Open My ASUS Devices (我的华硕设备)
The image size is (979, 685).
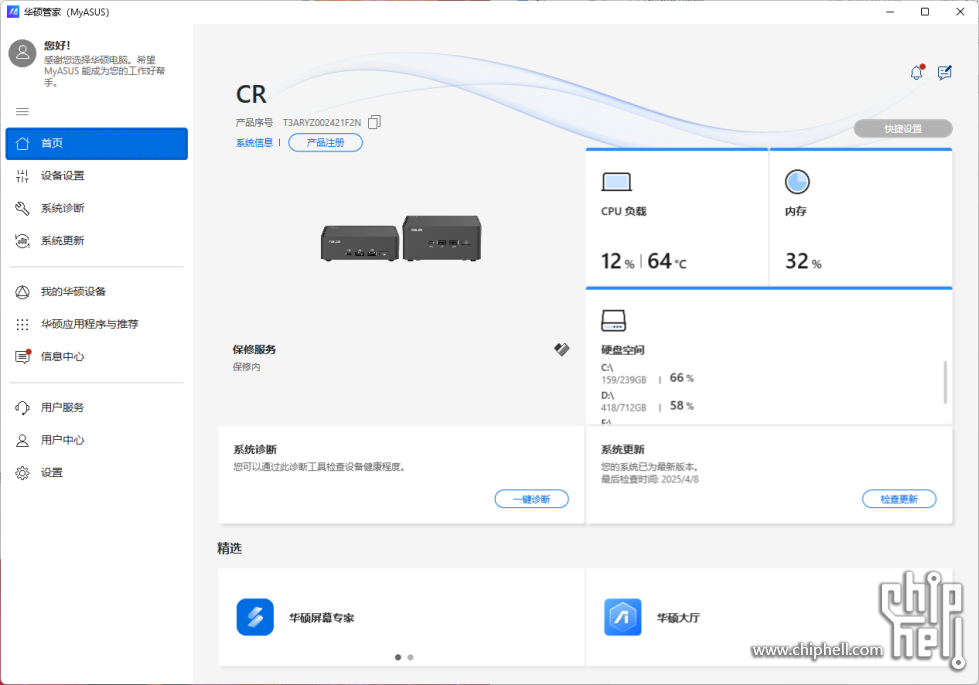point(97,292)
